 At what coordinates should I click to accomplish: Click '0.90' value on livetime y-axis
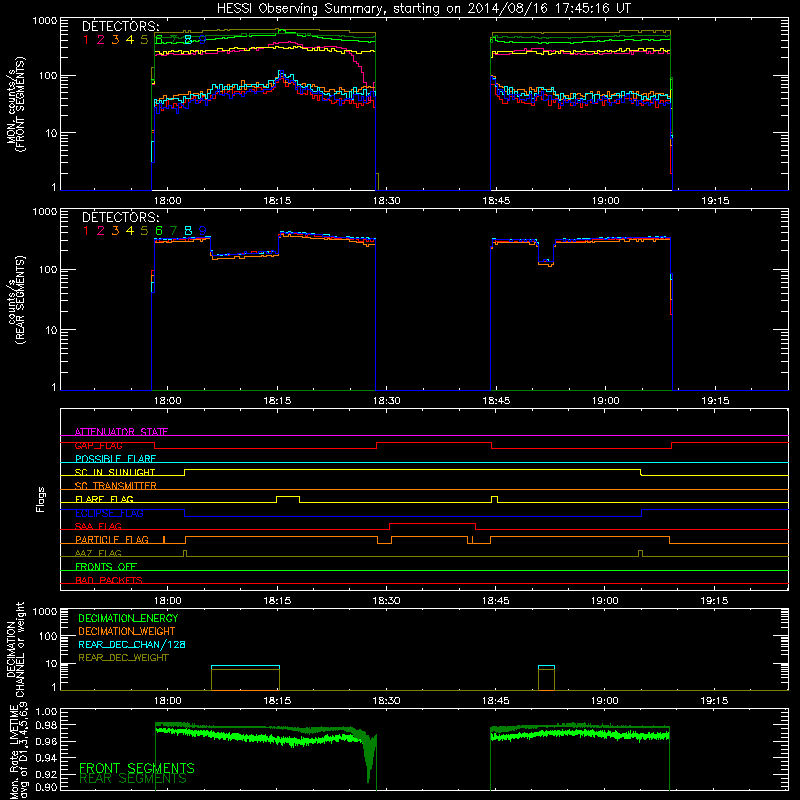pos(46,787)
